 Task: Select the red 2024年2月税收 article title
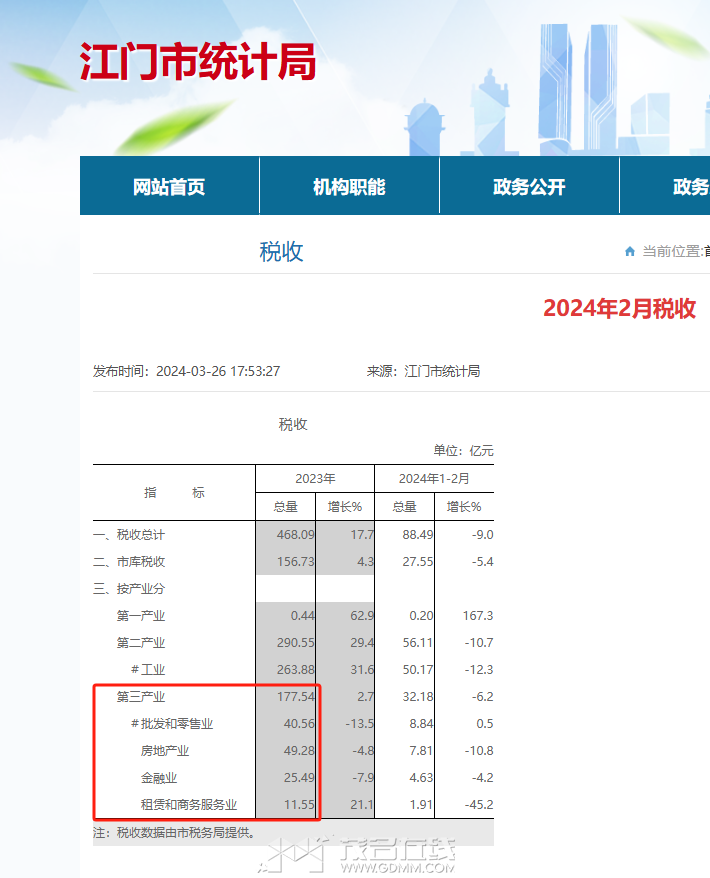pos(619,308)
